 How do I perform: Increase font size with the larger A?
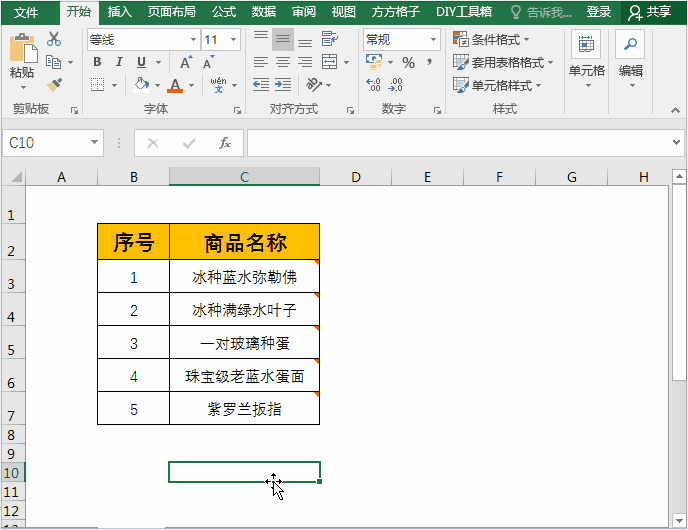coord(186,62)
